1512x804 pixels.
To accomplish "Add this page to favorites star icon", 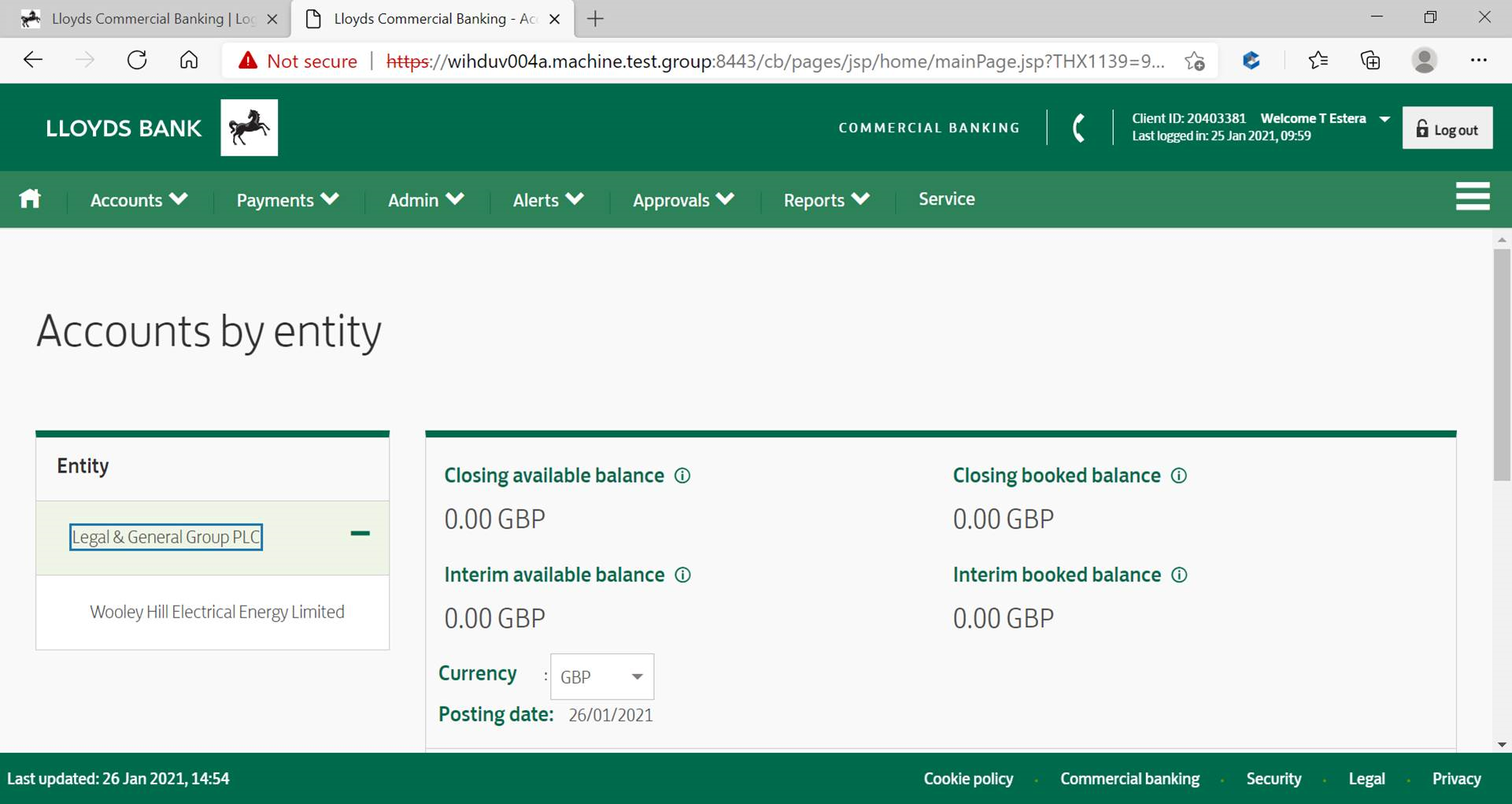I will coord(1194,61).
